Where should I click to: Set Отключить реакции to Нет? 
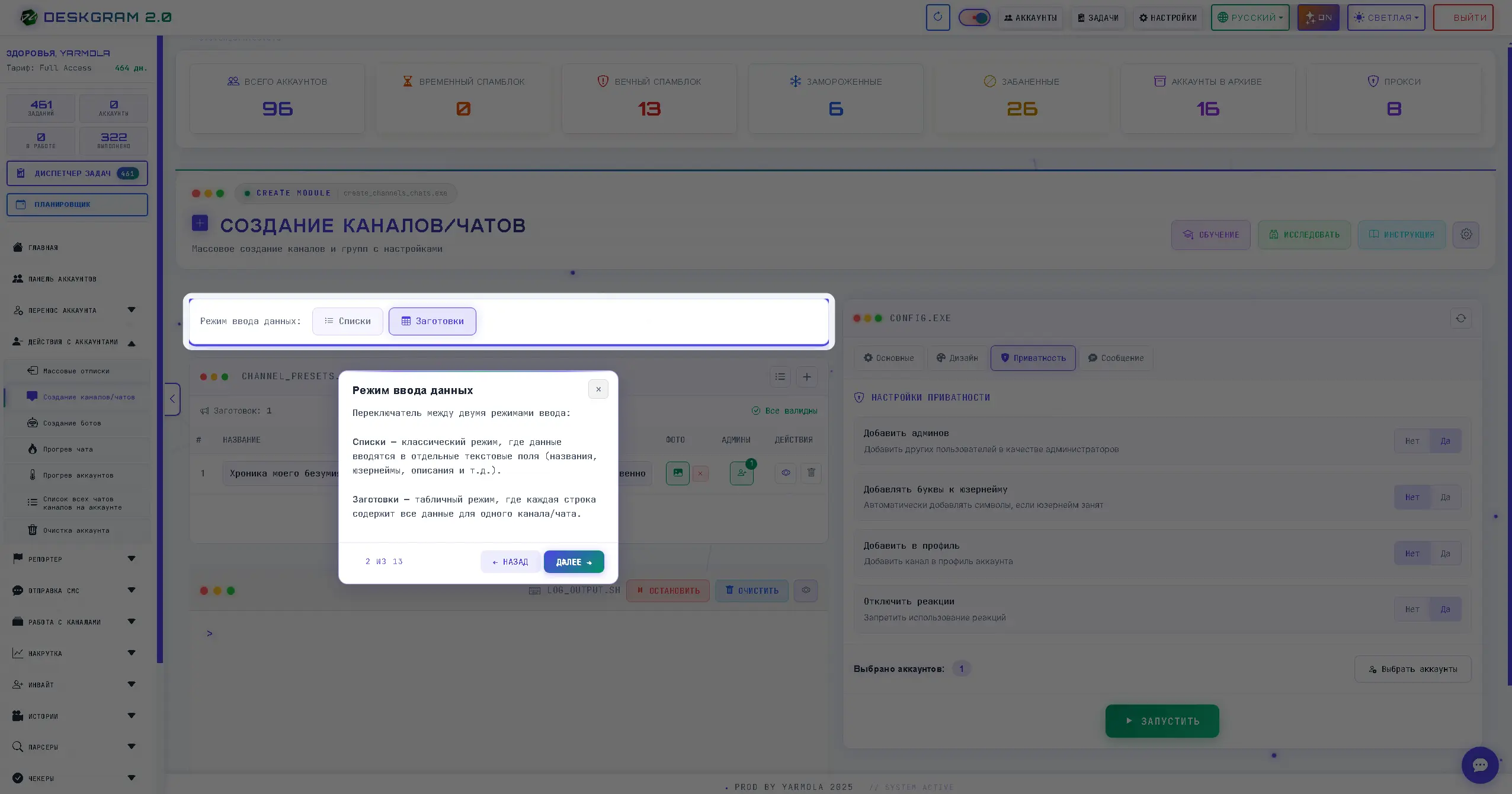[1412, 609]
